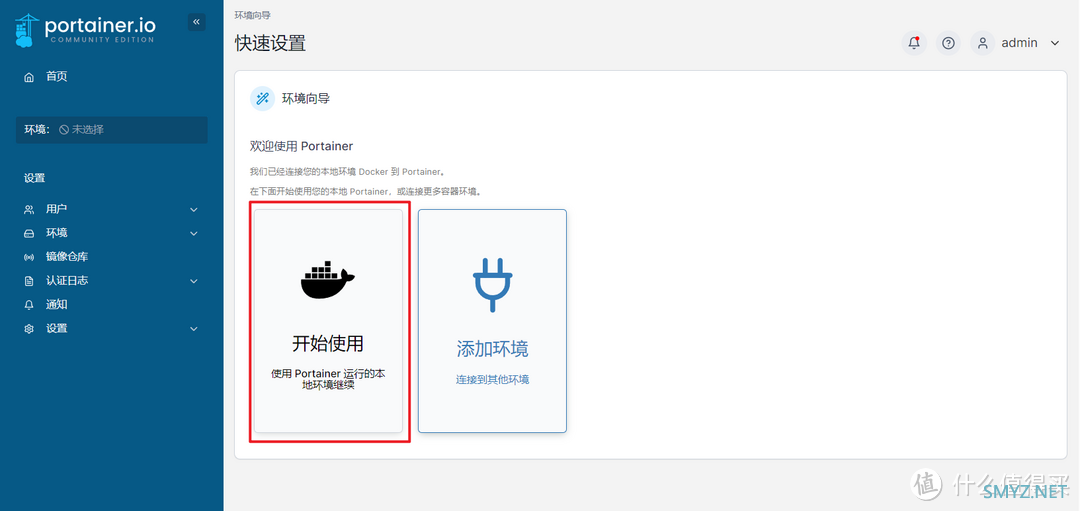The image size is (1080, 511).
Task: Click the 快速设置 page title
Action: point(270,43)
